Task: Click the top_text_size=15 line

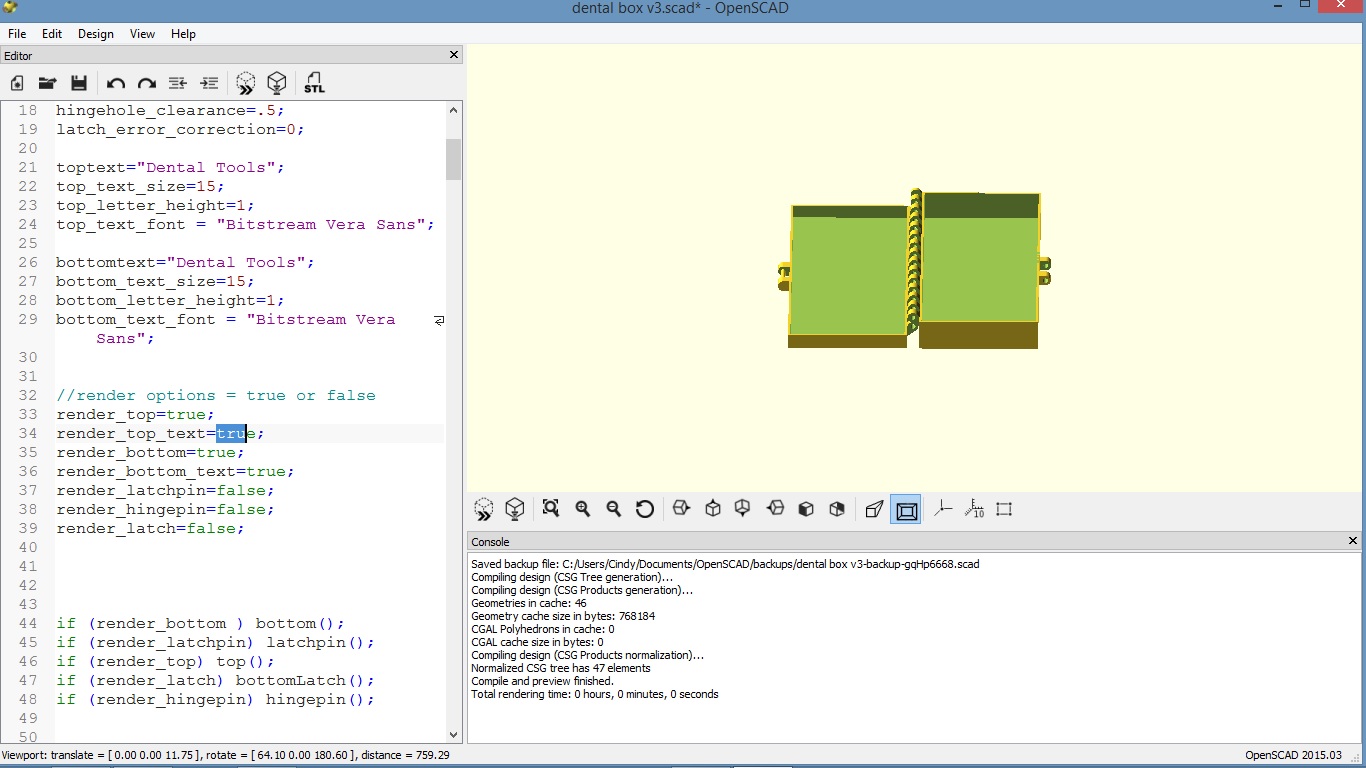Action: [x=140, y=186]
